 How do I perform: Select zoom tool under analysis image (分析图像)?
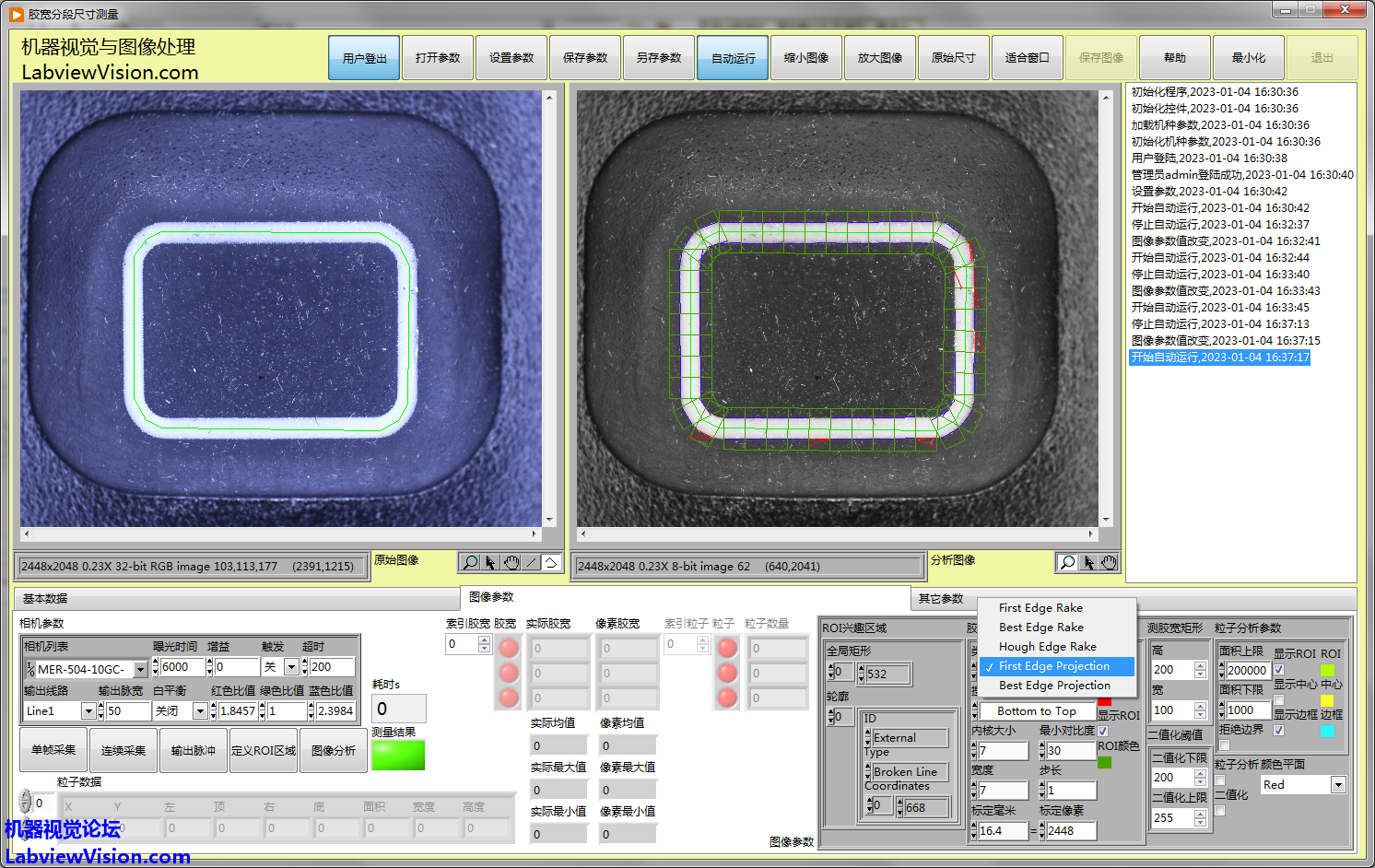(x=1067, y=562)
